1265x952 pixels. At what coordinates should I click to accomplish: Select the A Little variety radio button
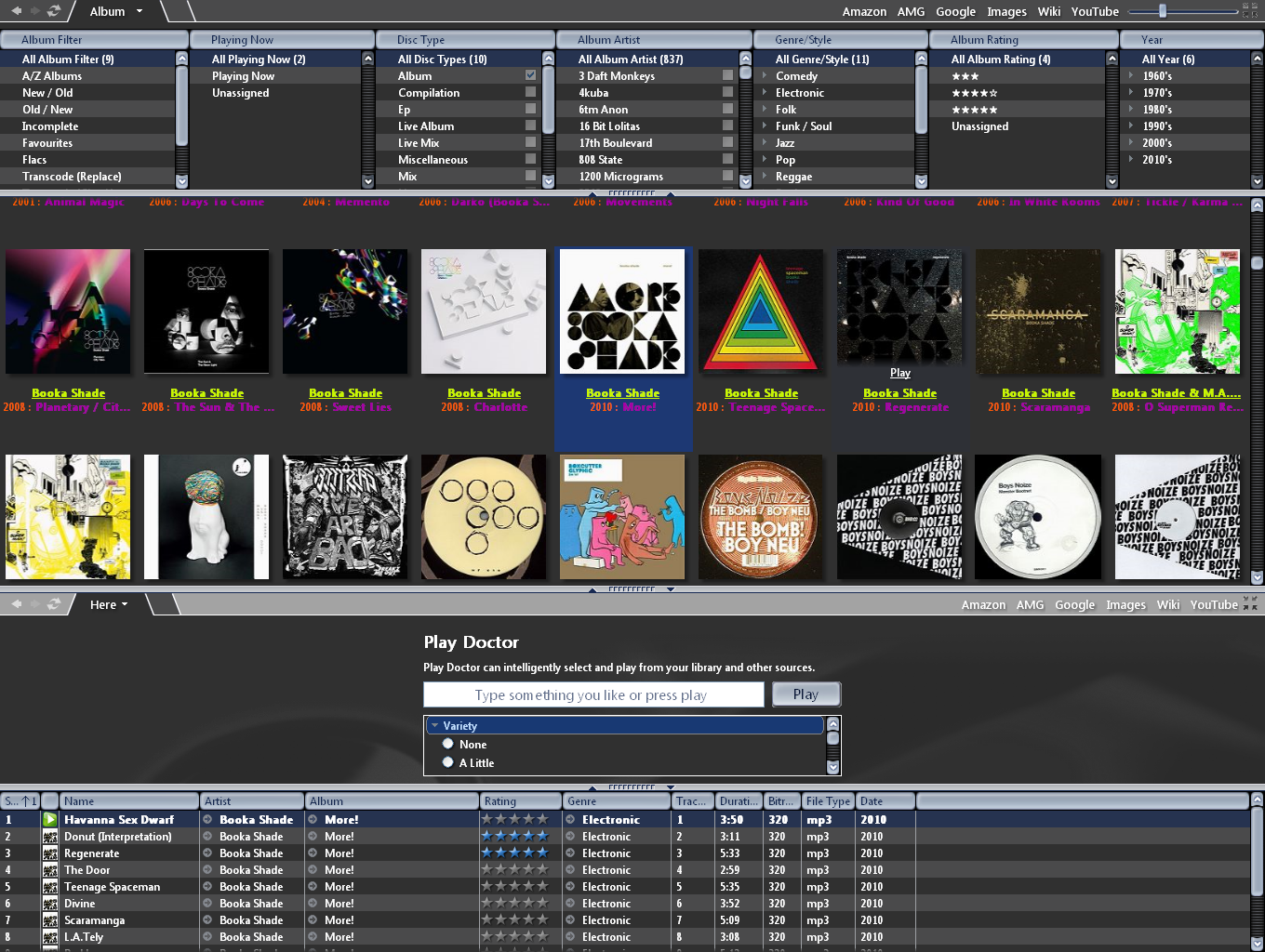[448, 762]
